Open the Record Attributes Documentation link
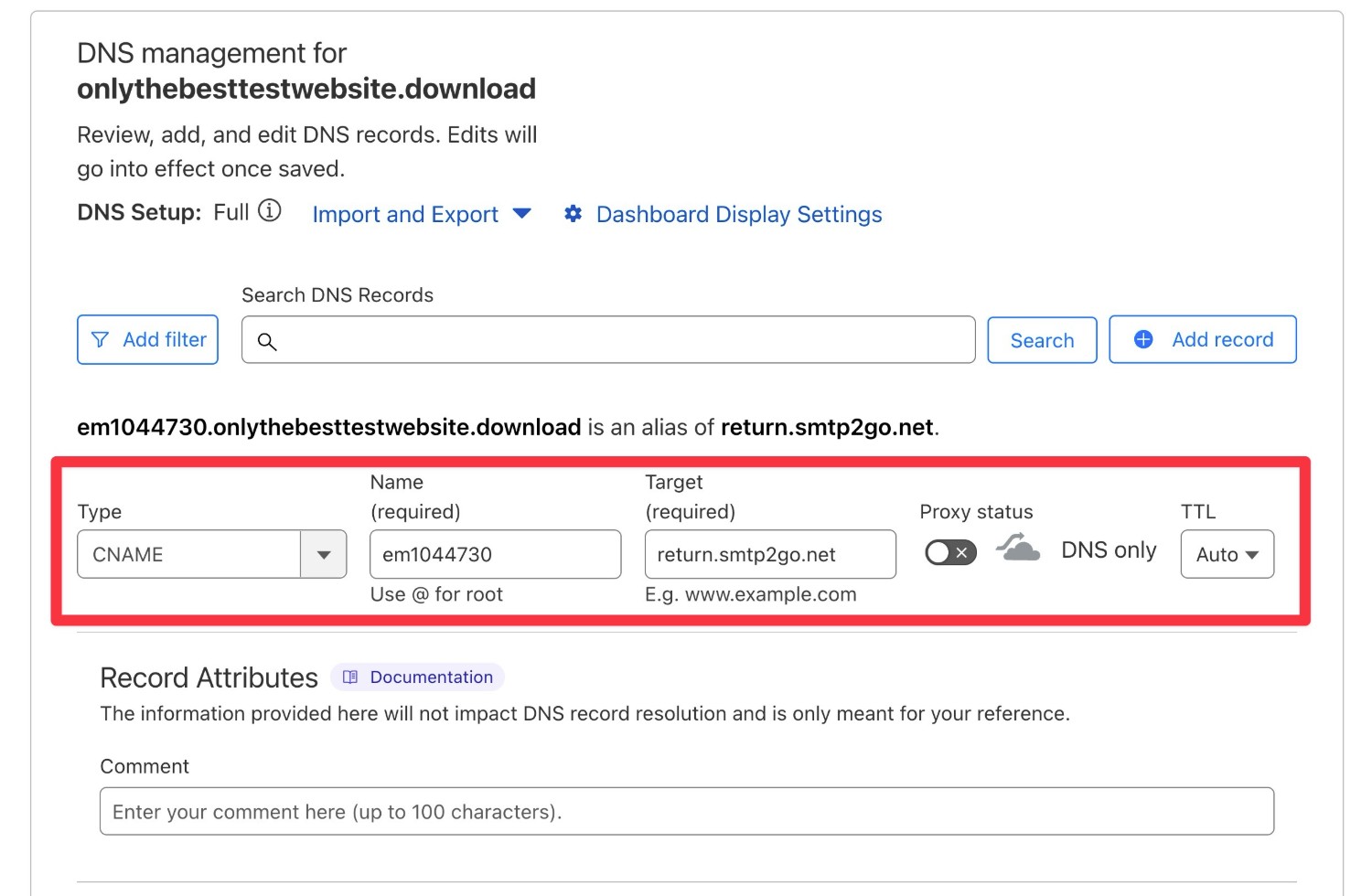The height and width of the screenshot is (896, 1372). 418,677
